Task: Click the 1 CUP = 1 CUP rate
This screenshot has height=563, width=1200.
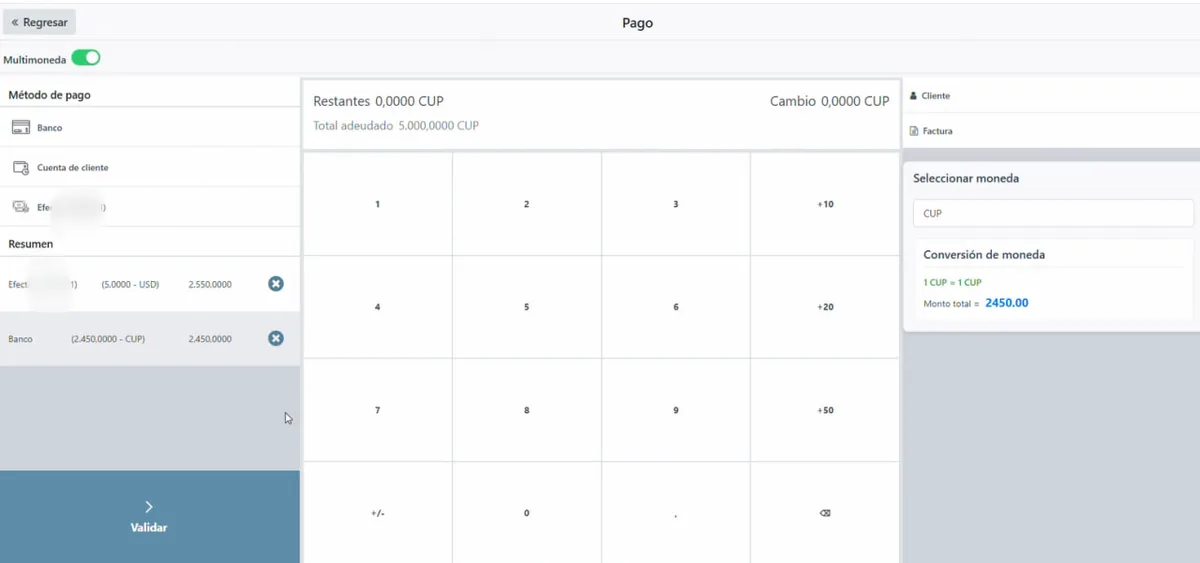Action: [x=952, y=283]
